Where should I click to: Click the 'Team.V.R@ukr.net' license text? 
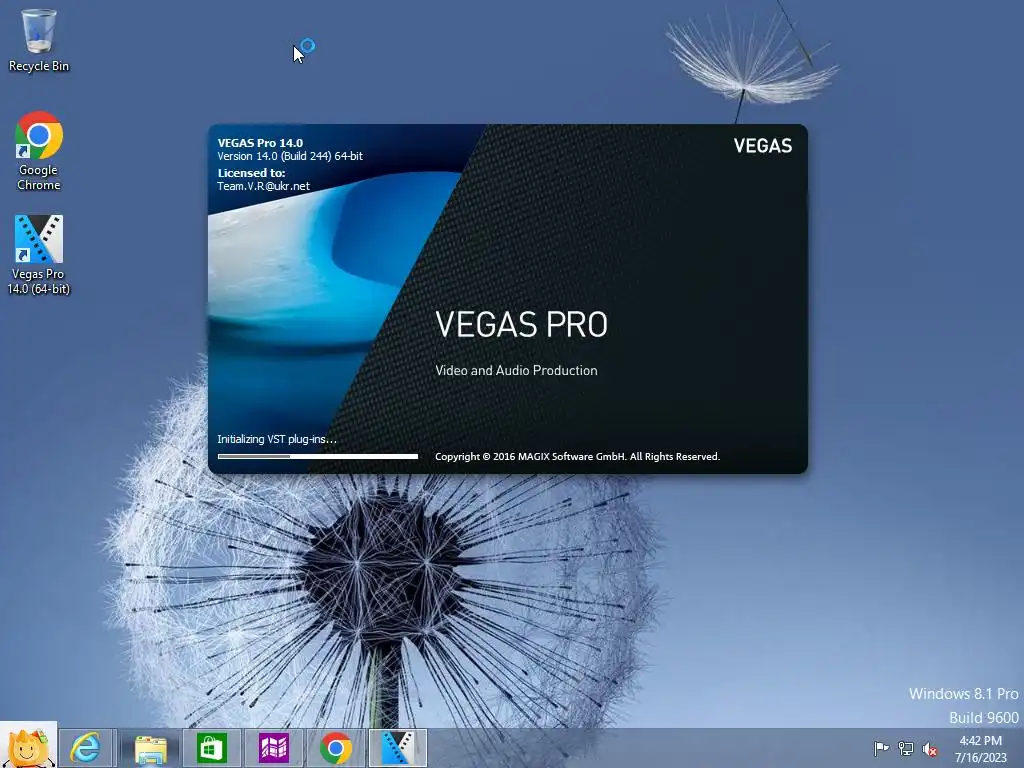[263, 186]
